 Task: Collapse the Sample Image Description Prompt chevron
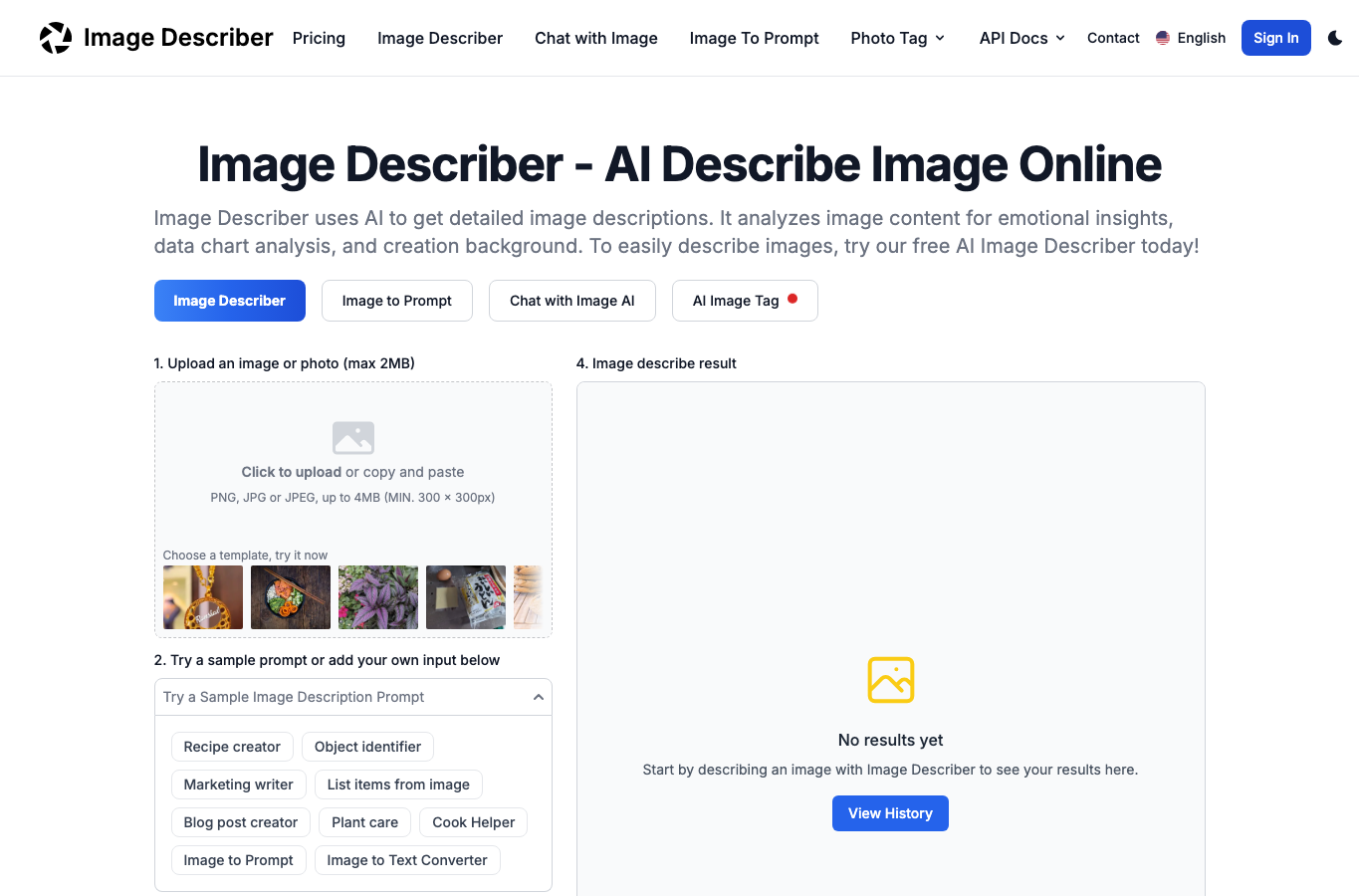[x=539, y=697]
